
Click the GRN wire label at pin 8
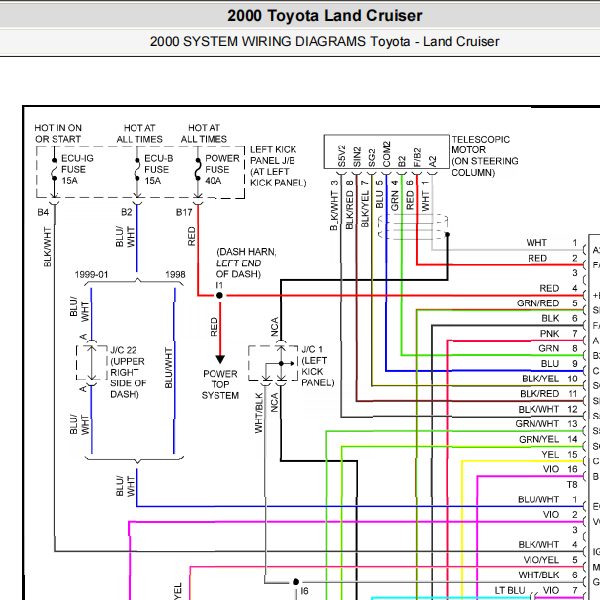549,348
